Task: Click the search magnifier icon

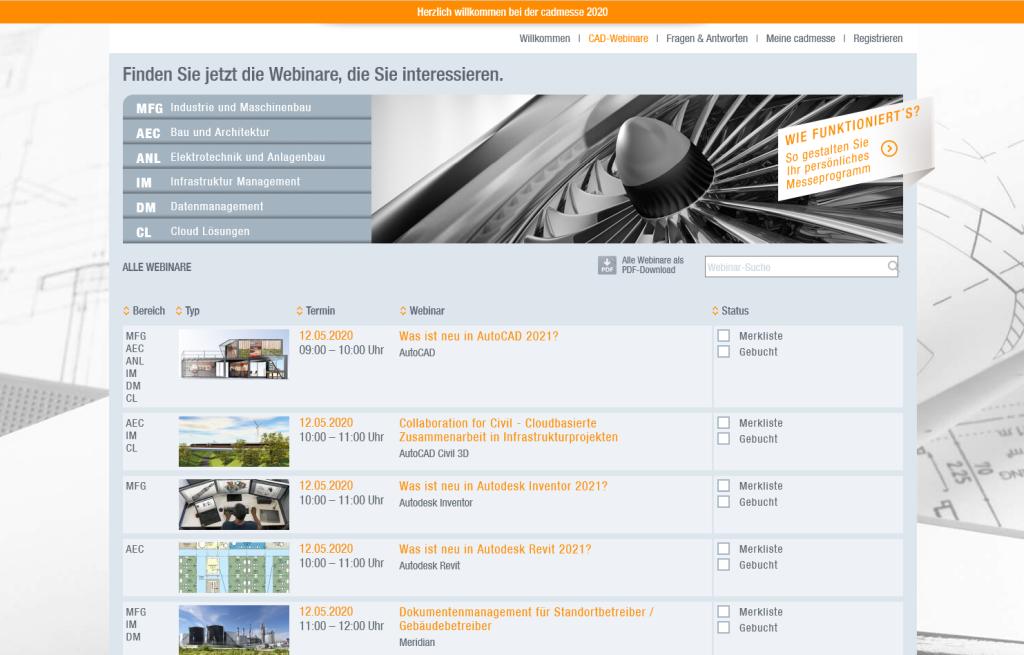Action: point(892,266)
